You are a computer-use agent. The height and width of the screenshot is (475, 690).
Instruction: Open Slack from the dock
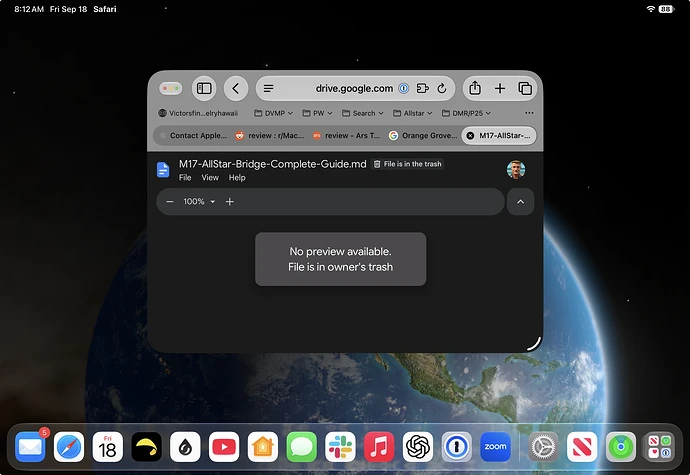(340, 447)
